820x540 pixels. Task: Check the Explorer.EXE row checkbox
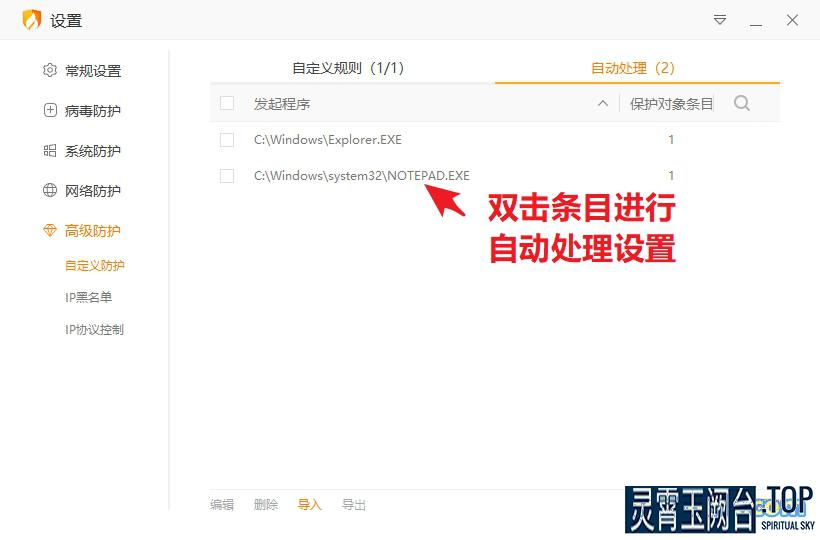pos(227,140)
